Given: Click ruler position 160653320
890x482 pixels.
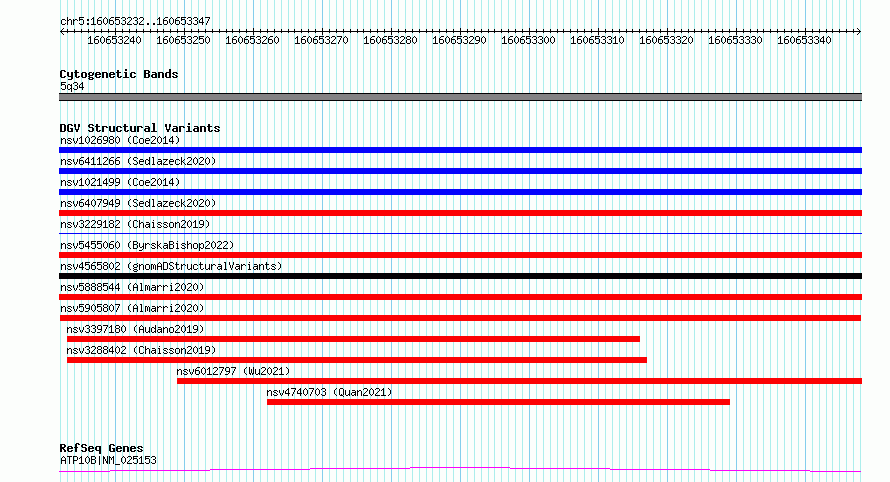Looking at the screenshot, I should click(666, 40).
